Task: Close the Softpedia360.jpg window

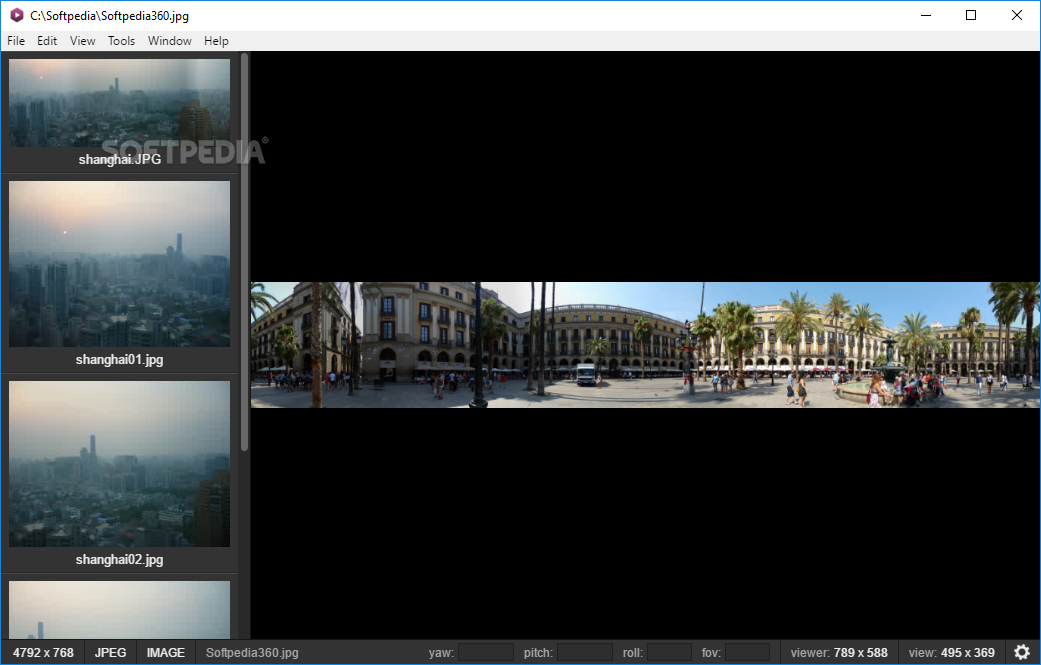Action: pyautogui.click(x=1016, y=15)
